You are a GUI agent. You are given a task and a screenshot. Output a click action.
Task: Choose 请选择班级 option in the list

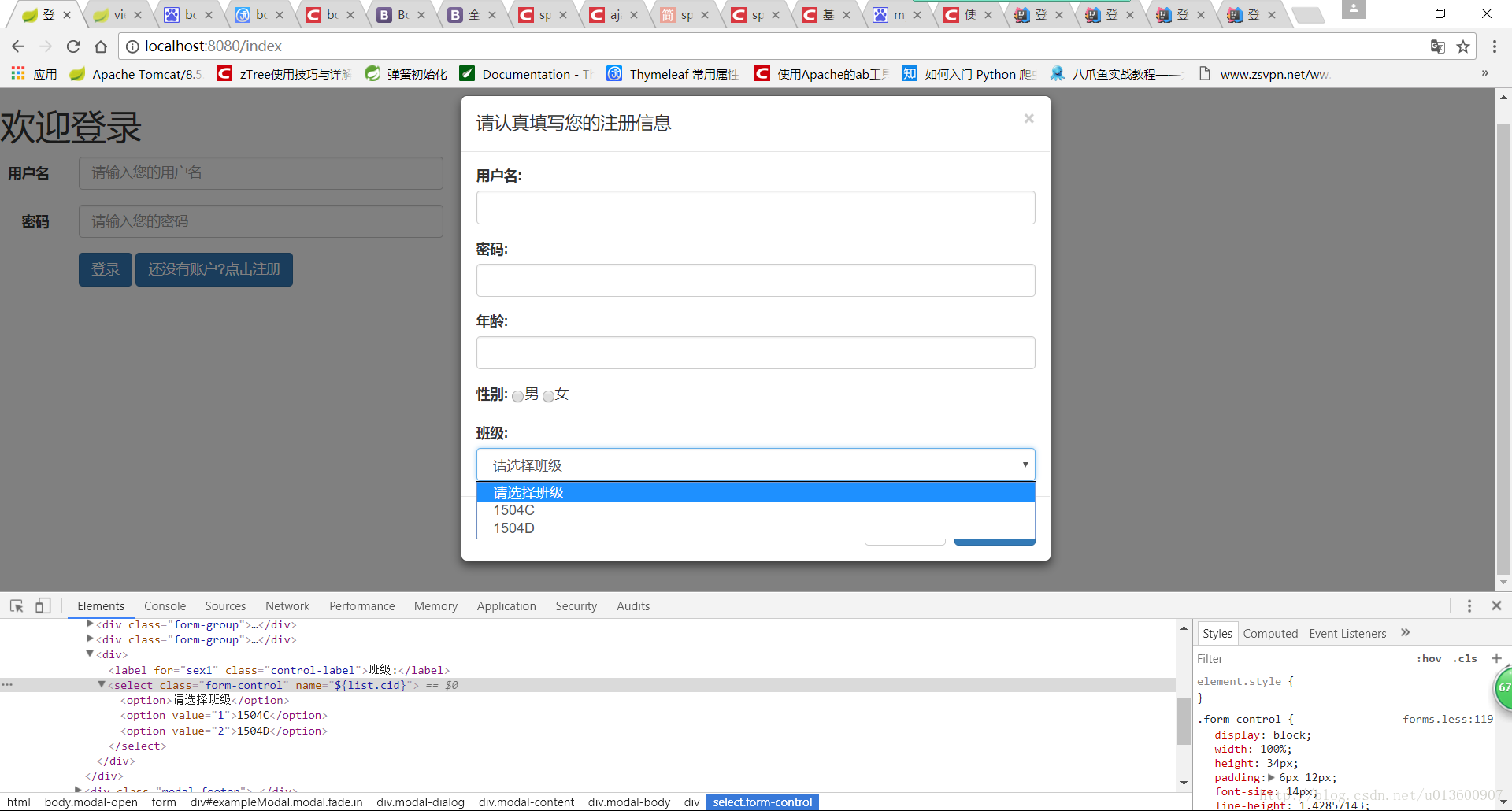pyautogui.click(x=755, y=492)
